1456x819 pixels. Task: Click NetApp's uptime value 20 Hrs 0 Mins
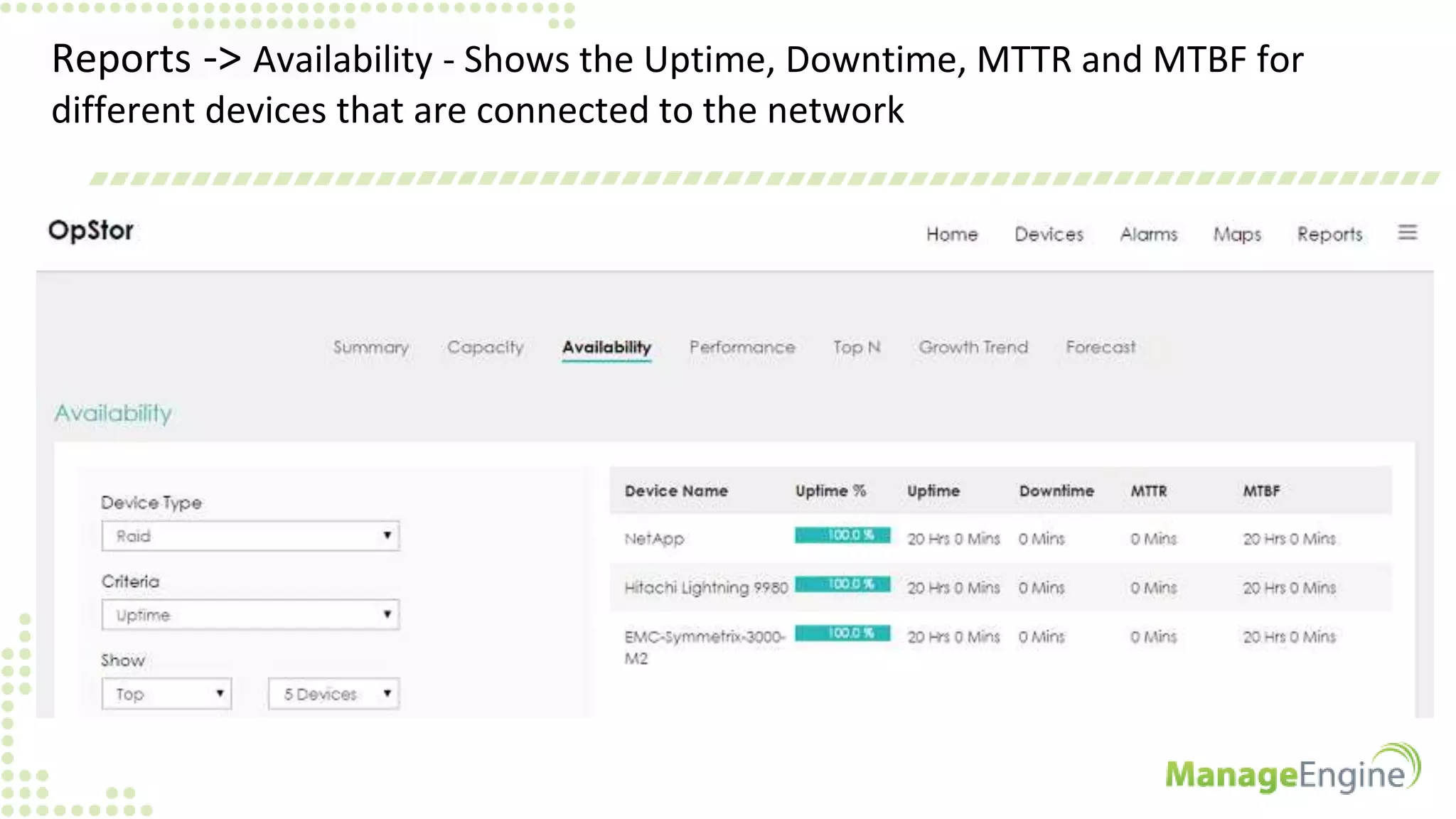coord(953,539)
